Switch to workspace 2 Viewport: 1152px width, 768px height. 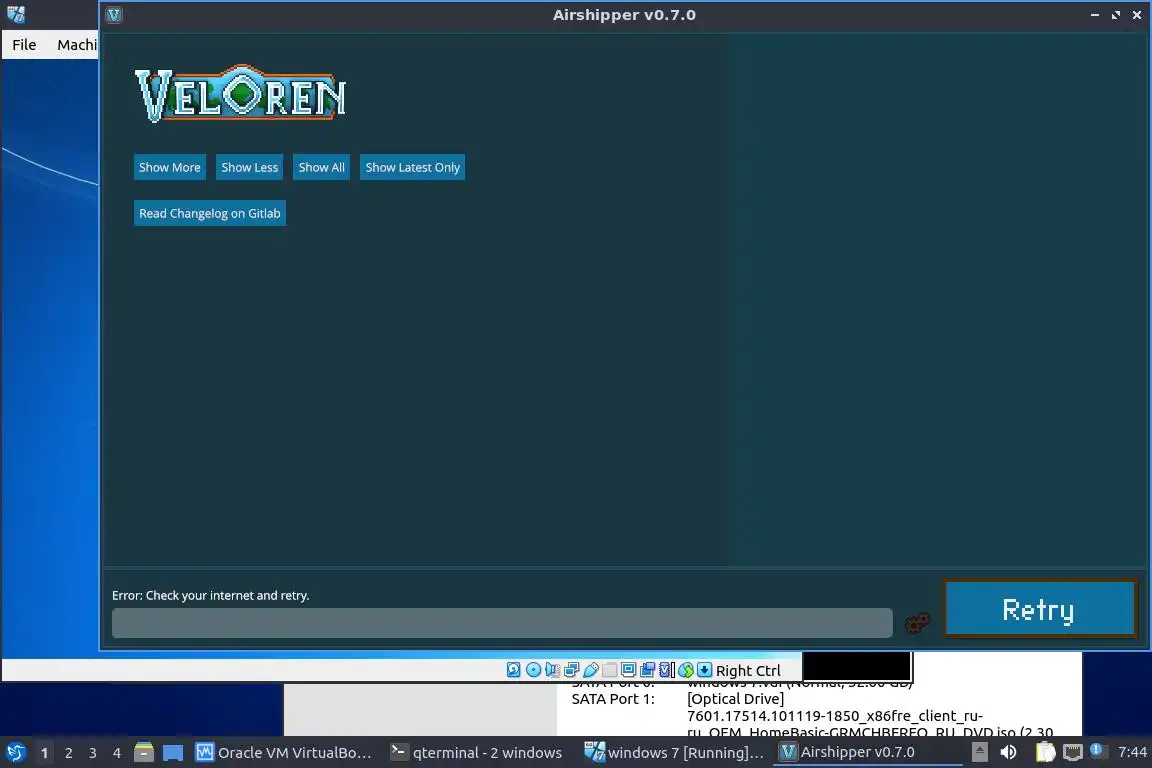[68, 753]
